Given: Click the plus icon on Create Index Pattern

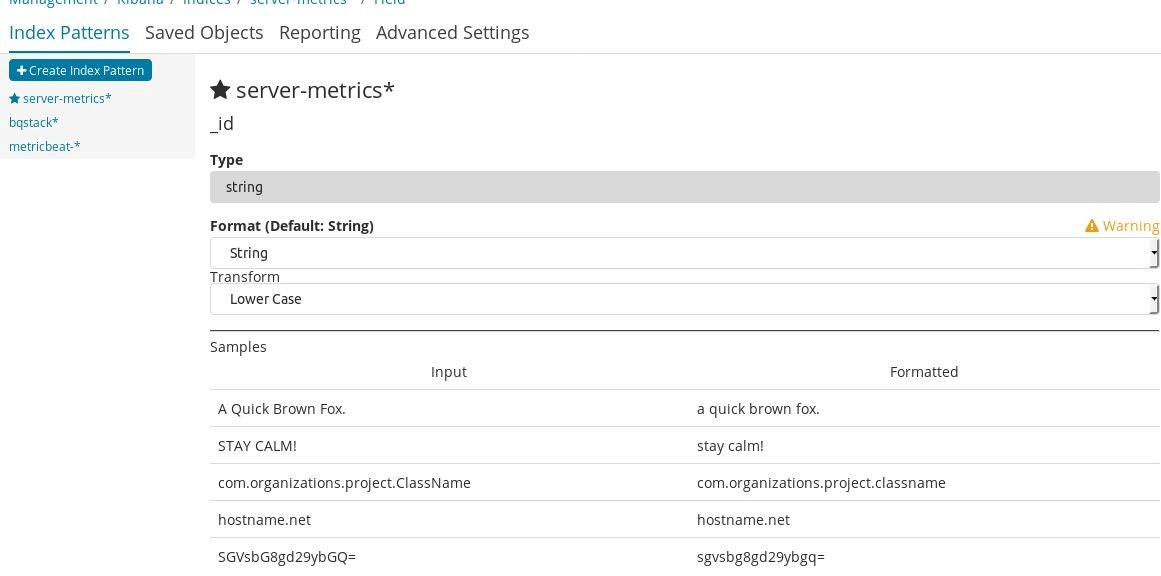Looking at the screenshot, I should pos(21,71).
